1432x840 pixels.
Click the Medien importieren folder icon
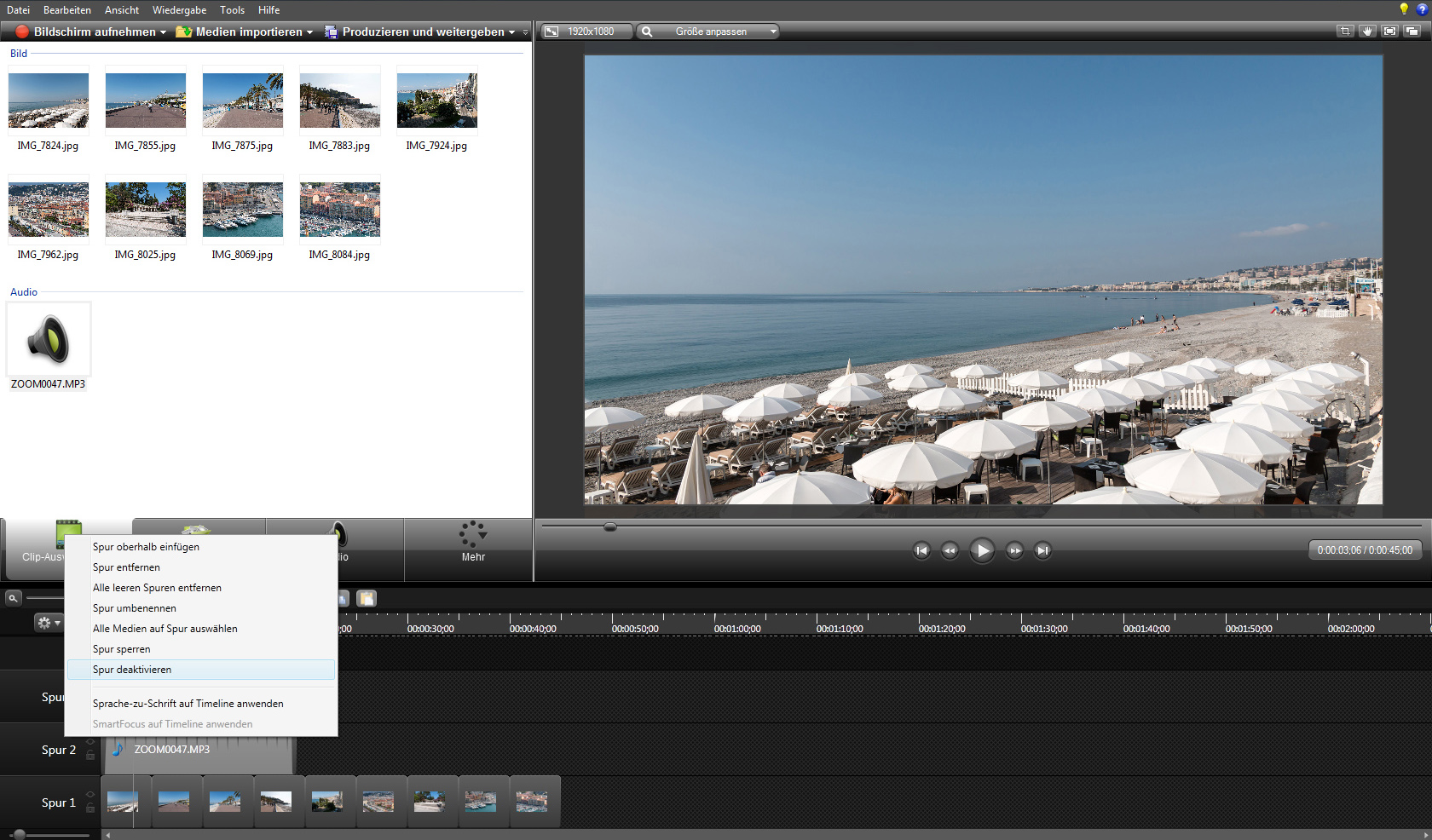coord(183,32)
